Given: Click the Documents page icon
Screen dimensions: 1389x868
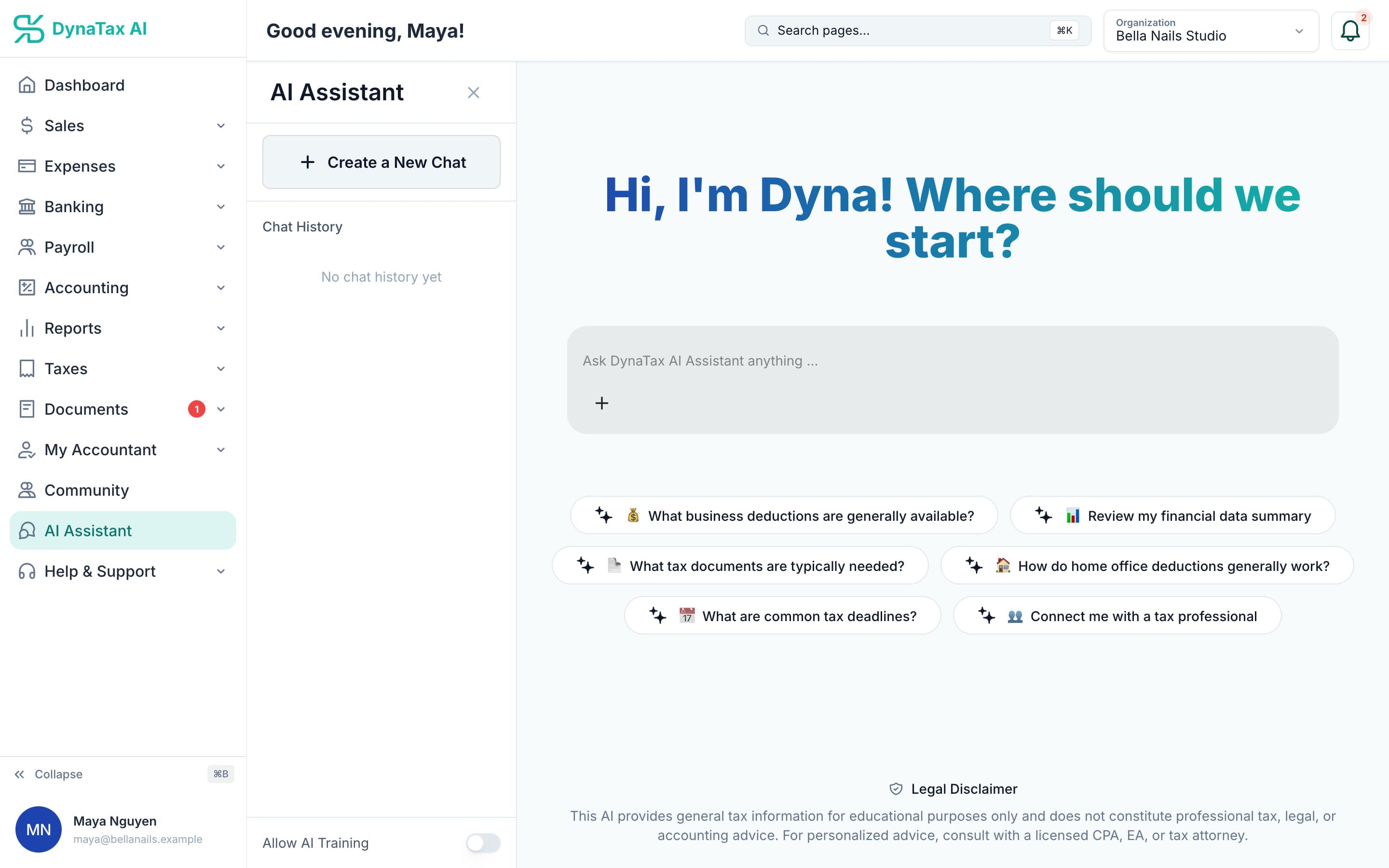Looking at the screenshot, I should [27, 409].
